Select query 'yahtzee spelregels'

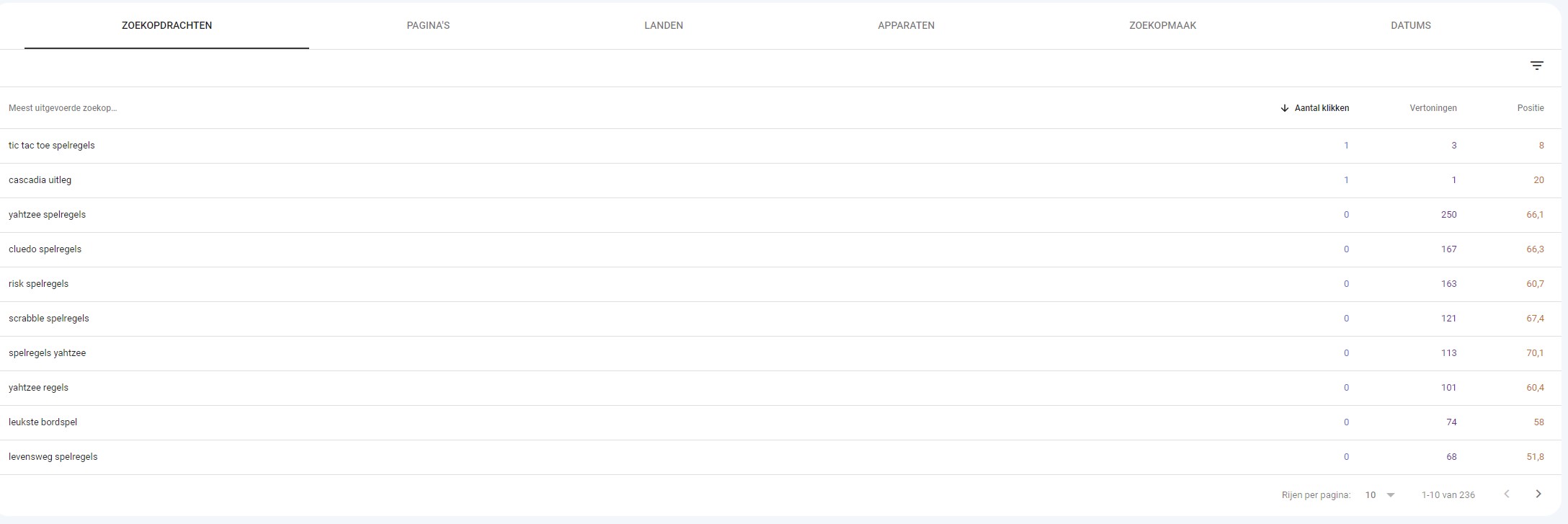[48, 215]
